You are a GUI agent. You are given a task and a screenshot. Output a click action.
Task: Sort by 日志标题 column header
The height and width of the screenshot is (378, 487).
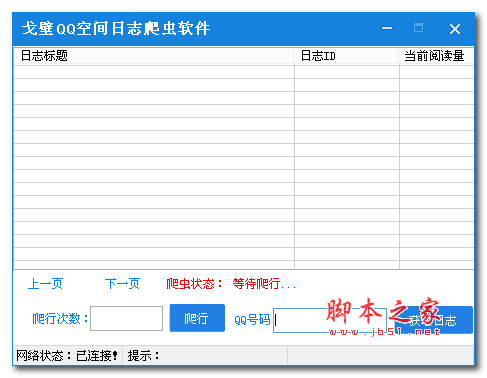tap(154, 56)
